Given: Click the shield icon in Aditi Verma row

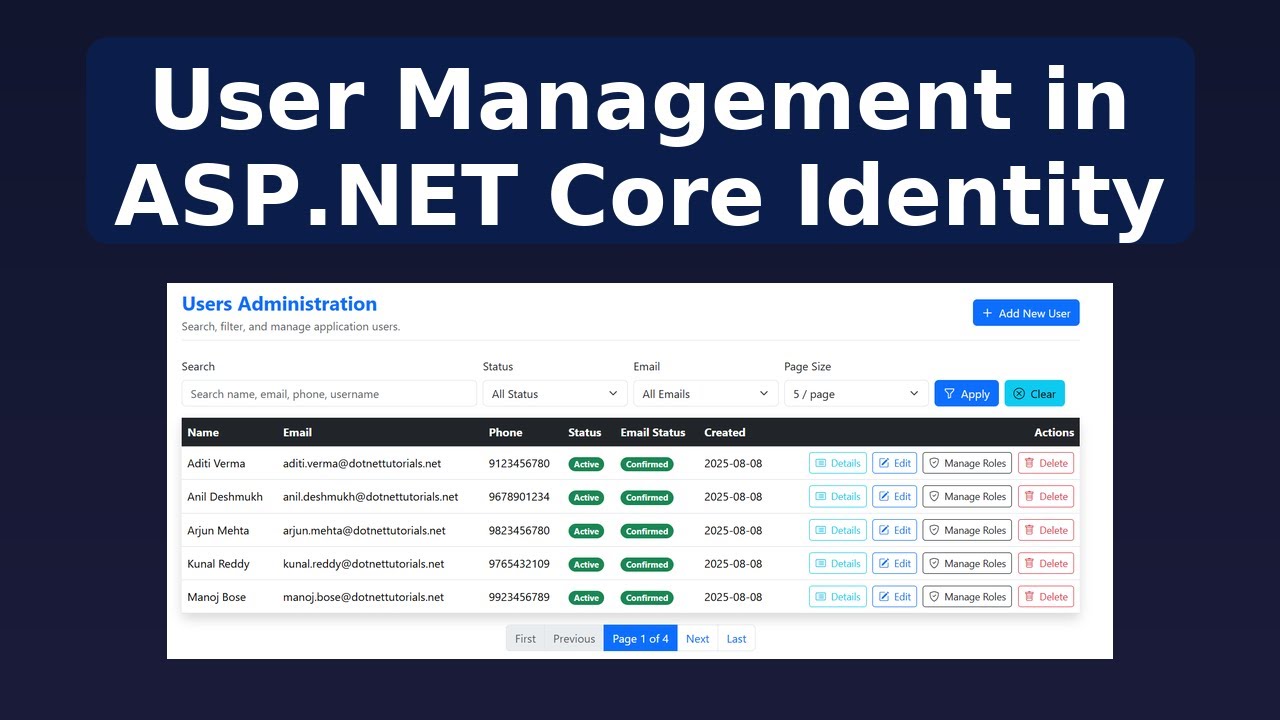Looking at the screenshot, I should coord(934,463).
